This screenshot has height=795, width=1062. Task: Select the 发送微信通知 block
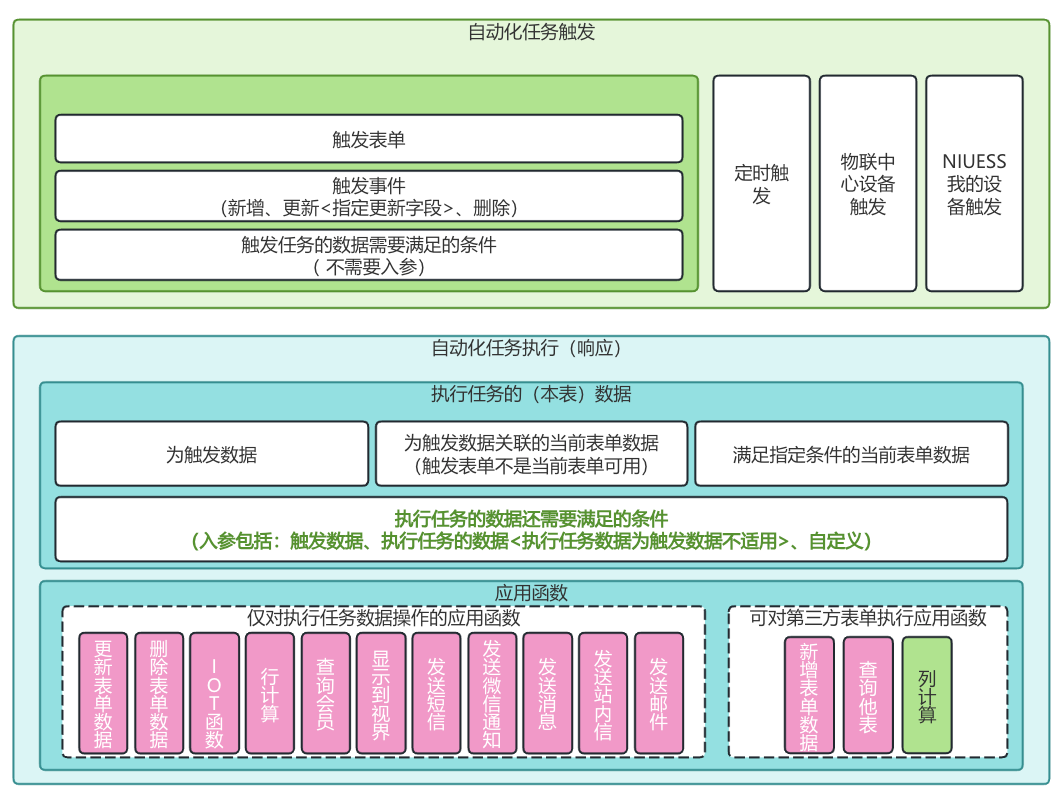(x=492, y=693)
